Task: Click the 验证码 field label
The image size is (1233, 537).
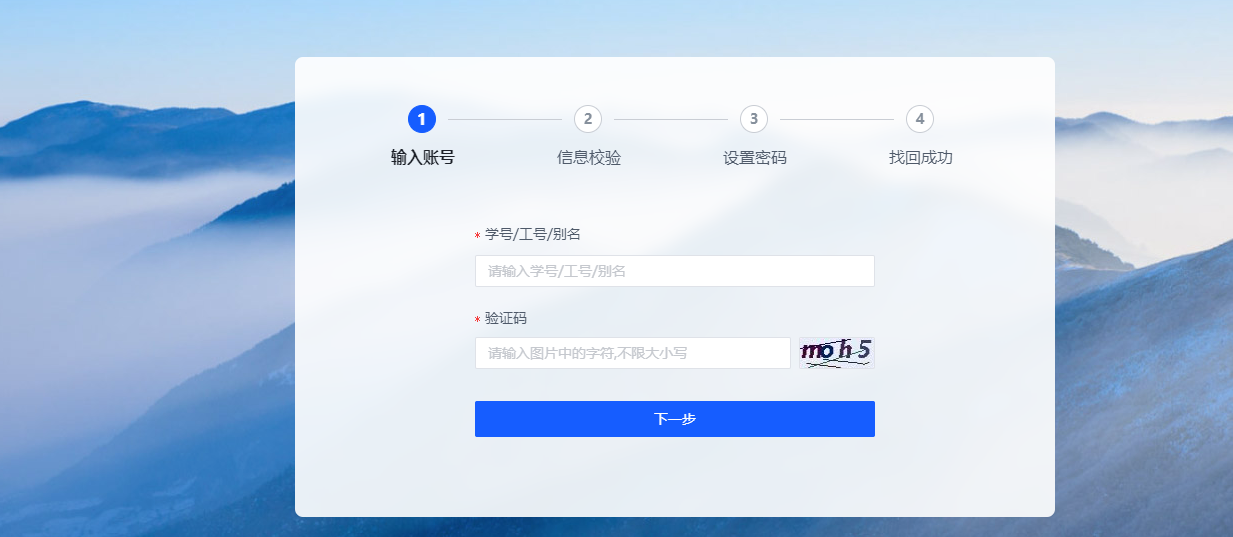Action: click(506, 318)
